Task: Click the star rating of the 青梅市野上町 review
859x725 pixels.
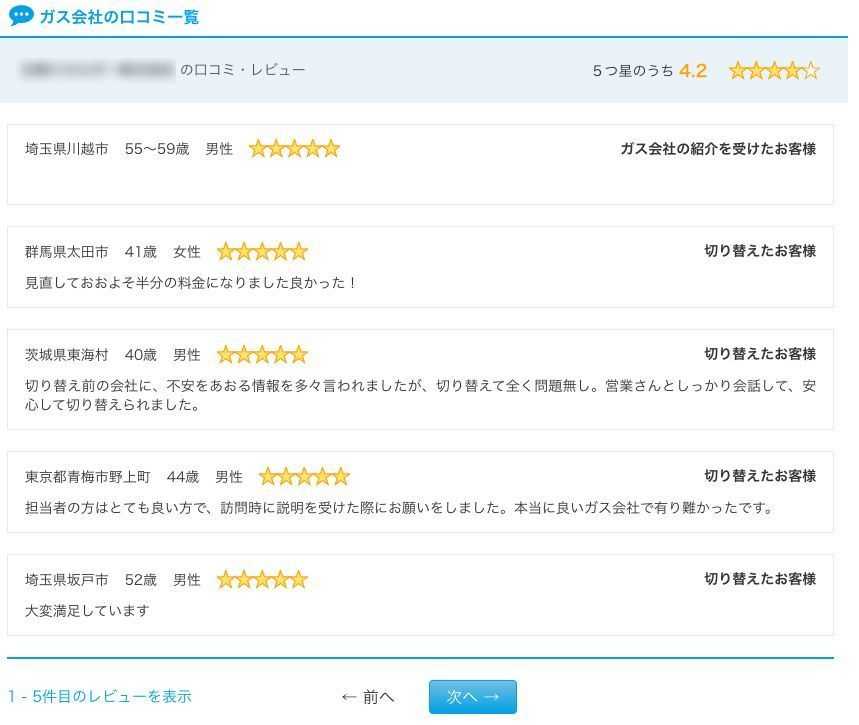Action: pyautogui.click(x=304, y=477)
